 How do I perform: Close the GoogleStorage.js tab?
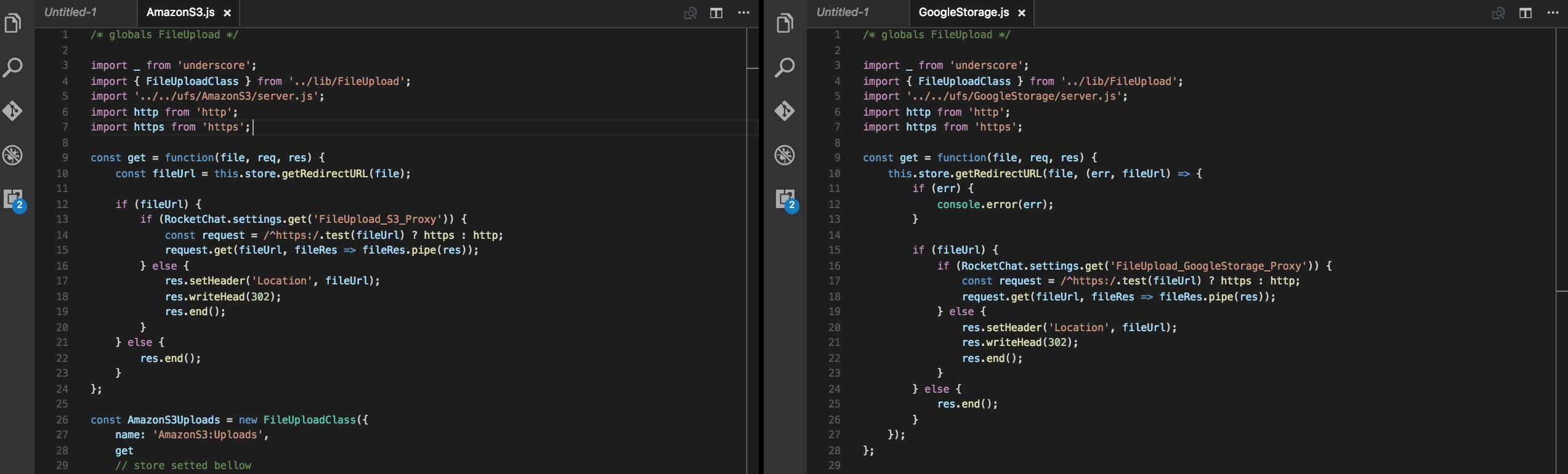pos(1022,13)
